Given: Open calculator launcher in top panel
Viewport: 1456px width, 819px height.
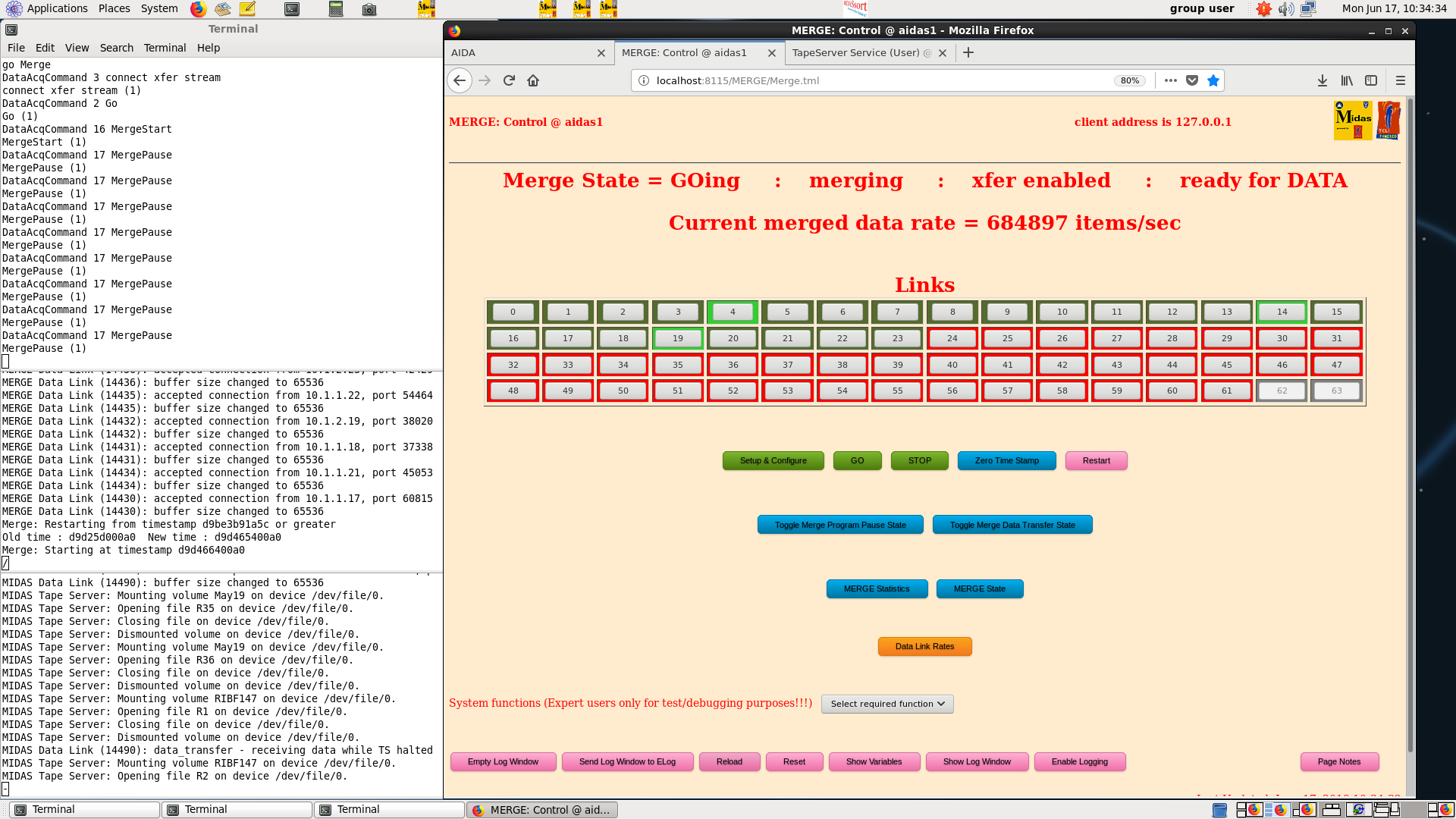Looking at the screenshot, I should (x=336, y=9).
